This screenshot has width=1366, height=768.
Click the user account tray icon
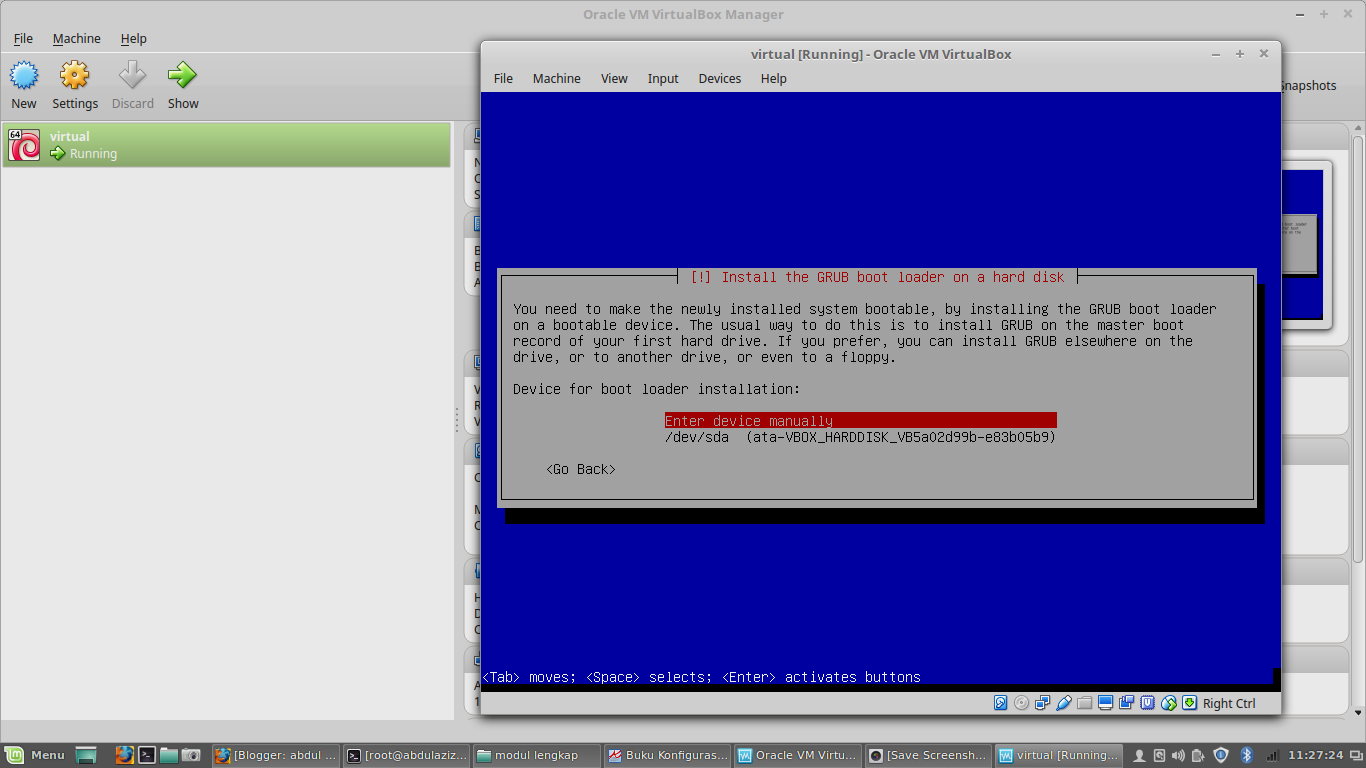pos(1141,755)
